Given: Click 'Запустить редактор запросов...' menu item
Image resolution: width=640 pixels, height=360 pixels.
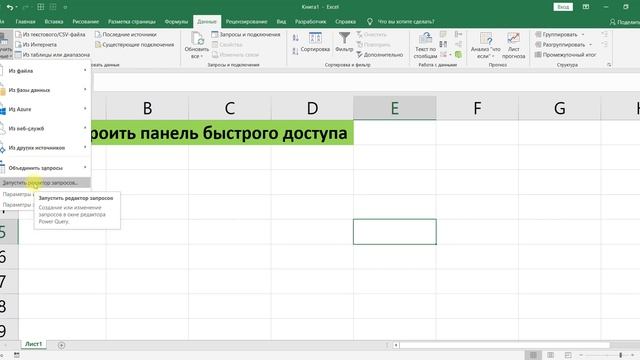Looking at the screenshot, I should 45,183.
